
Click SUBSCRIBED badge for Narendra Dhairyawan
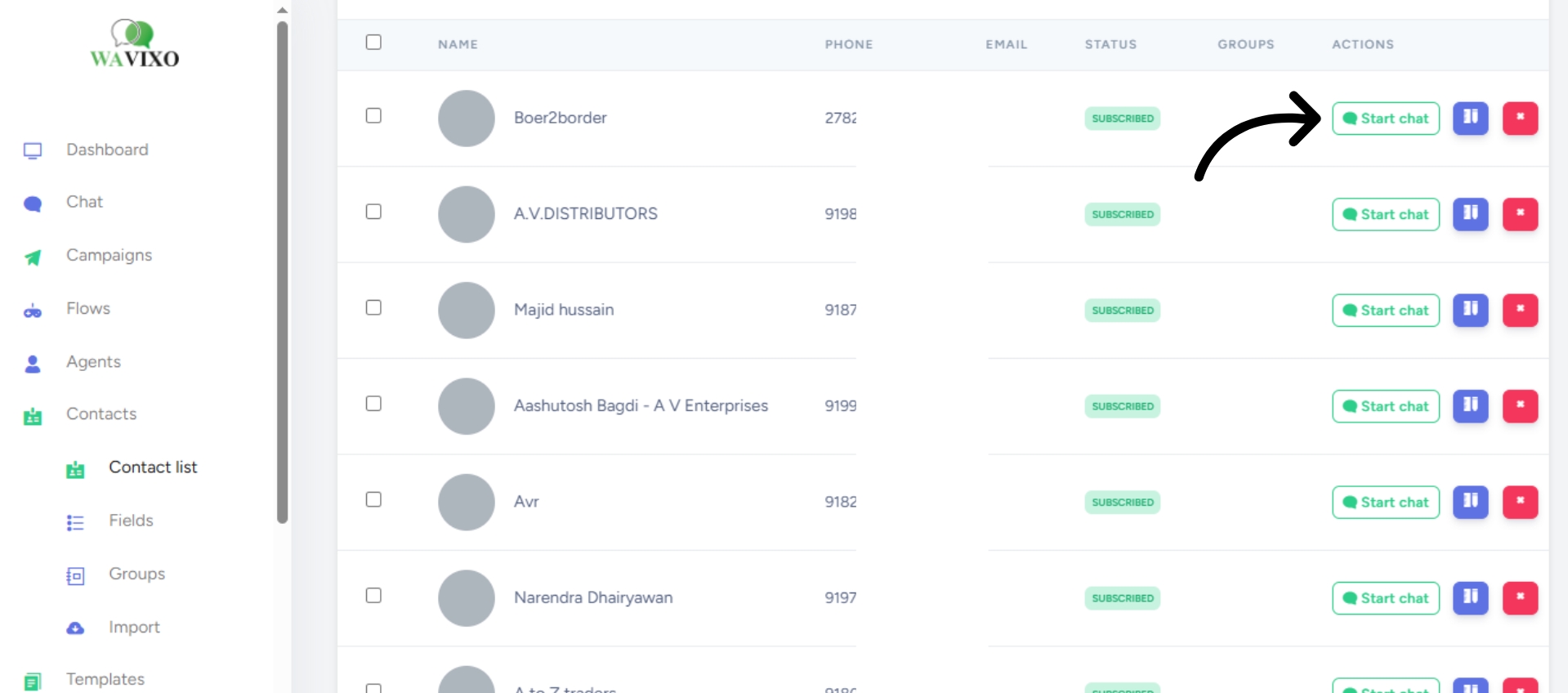(x=1123, y=598)
